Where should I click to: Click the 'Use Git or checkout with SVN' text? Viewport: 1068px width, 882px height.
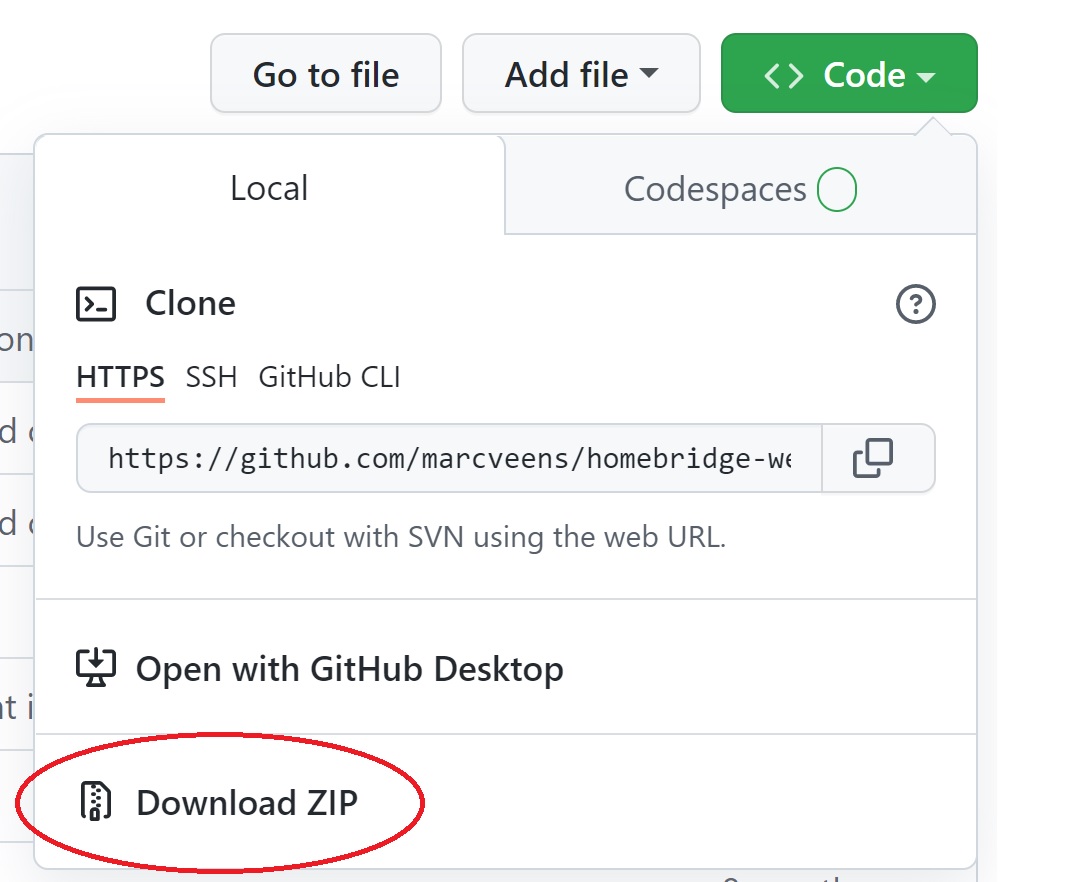pos(401,537)
